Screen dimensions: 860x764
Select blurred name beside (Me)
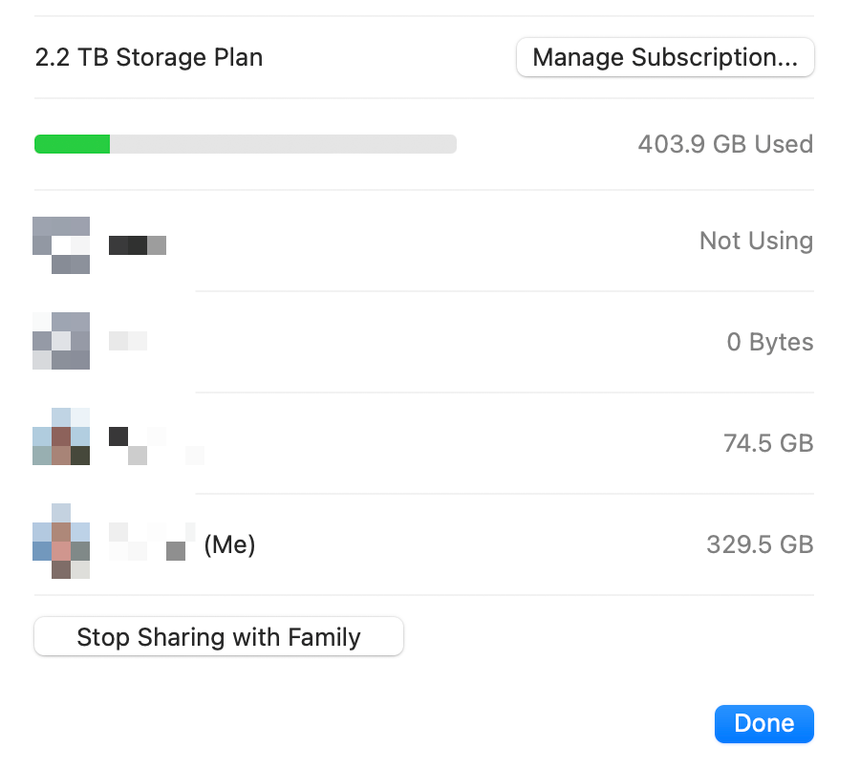pyautogui.click(x=148, y=541)
